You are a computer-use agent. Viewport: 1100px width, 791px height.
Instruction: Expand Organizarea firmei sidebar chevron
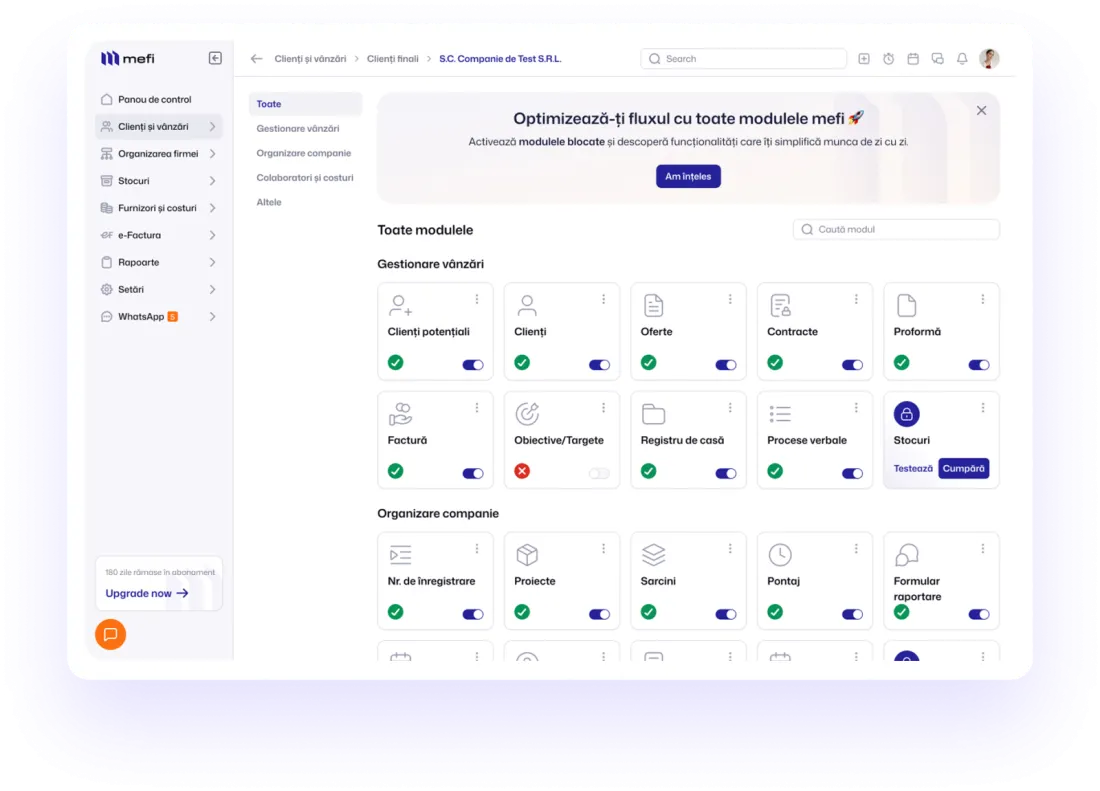pos(212,154)
